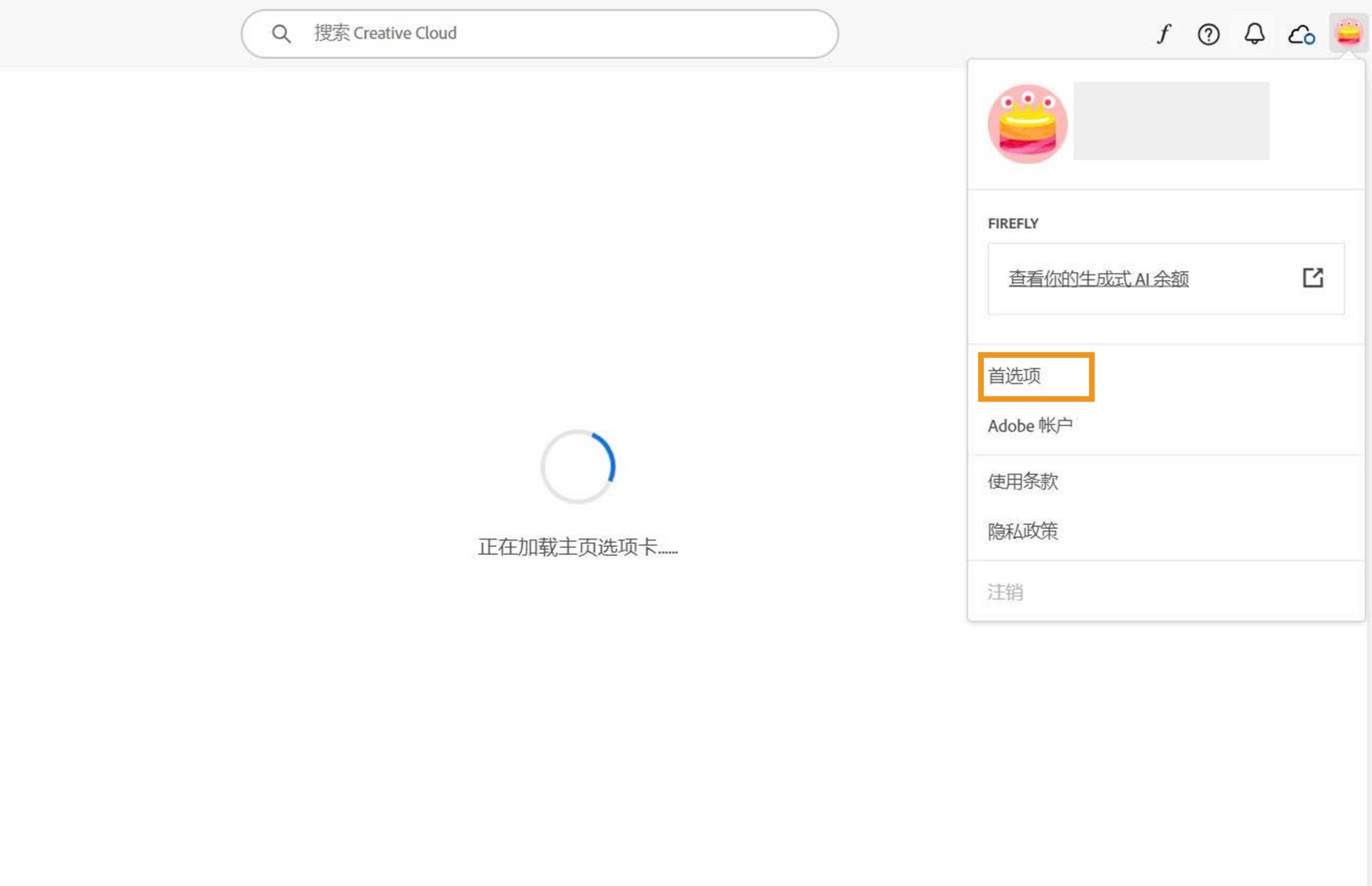The image size is (1372, 886).
Task: Click the cake avatar inside the account menu
Action: [x=1027, y=123]
